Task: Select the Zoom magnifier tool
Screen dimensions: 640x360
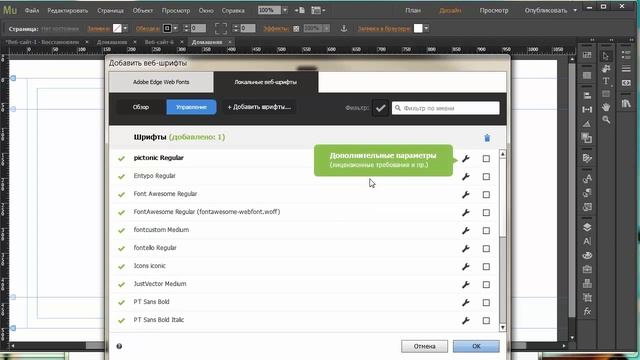Action: point(606,120)
